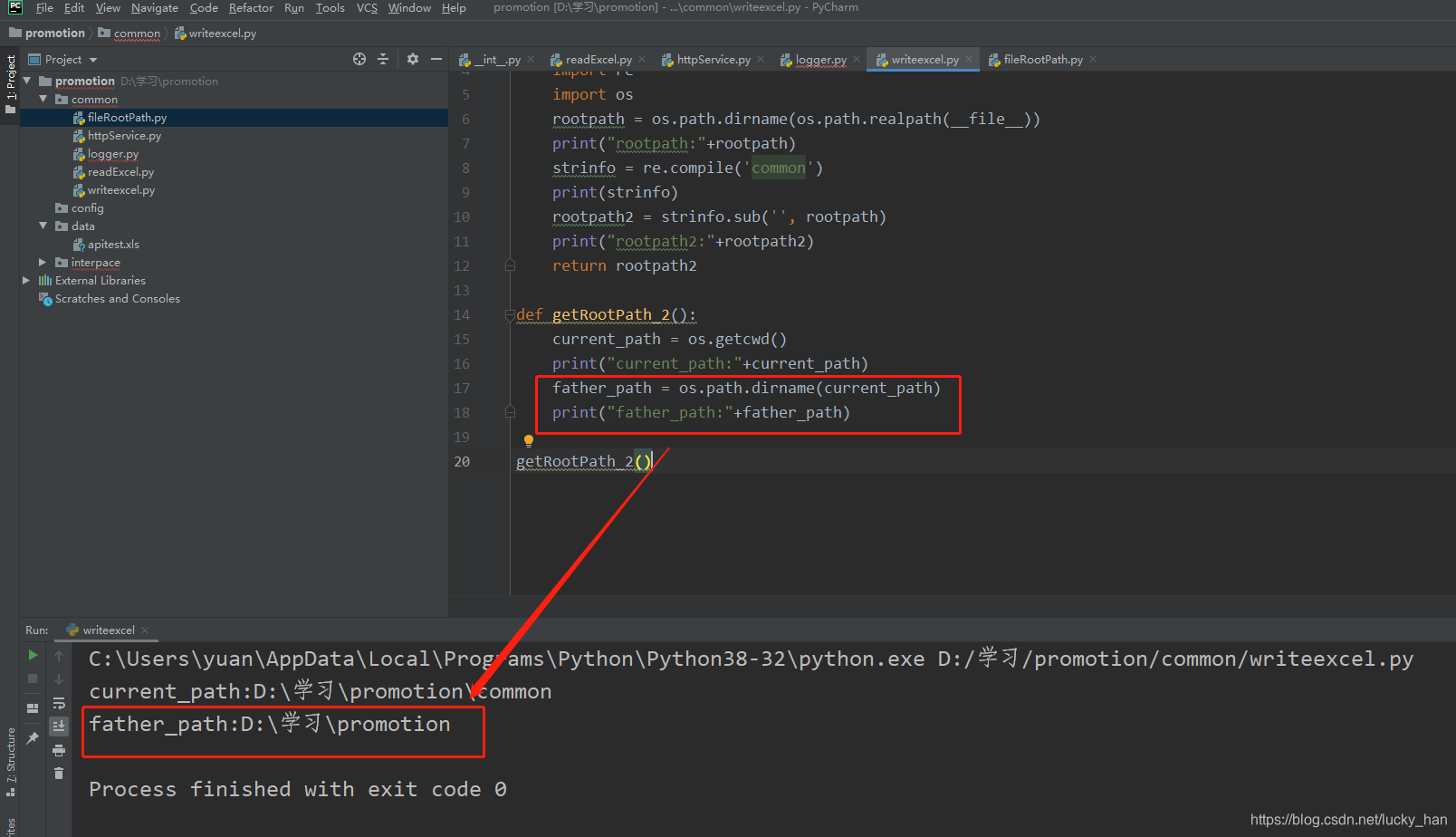This screenshot has height=837, width=1456.
Task: Switch to readExcel.py editor tab
Action: pyautogui.click(x=591, y=60)
